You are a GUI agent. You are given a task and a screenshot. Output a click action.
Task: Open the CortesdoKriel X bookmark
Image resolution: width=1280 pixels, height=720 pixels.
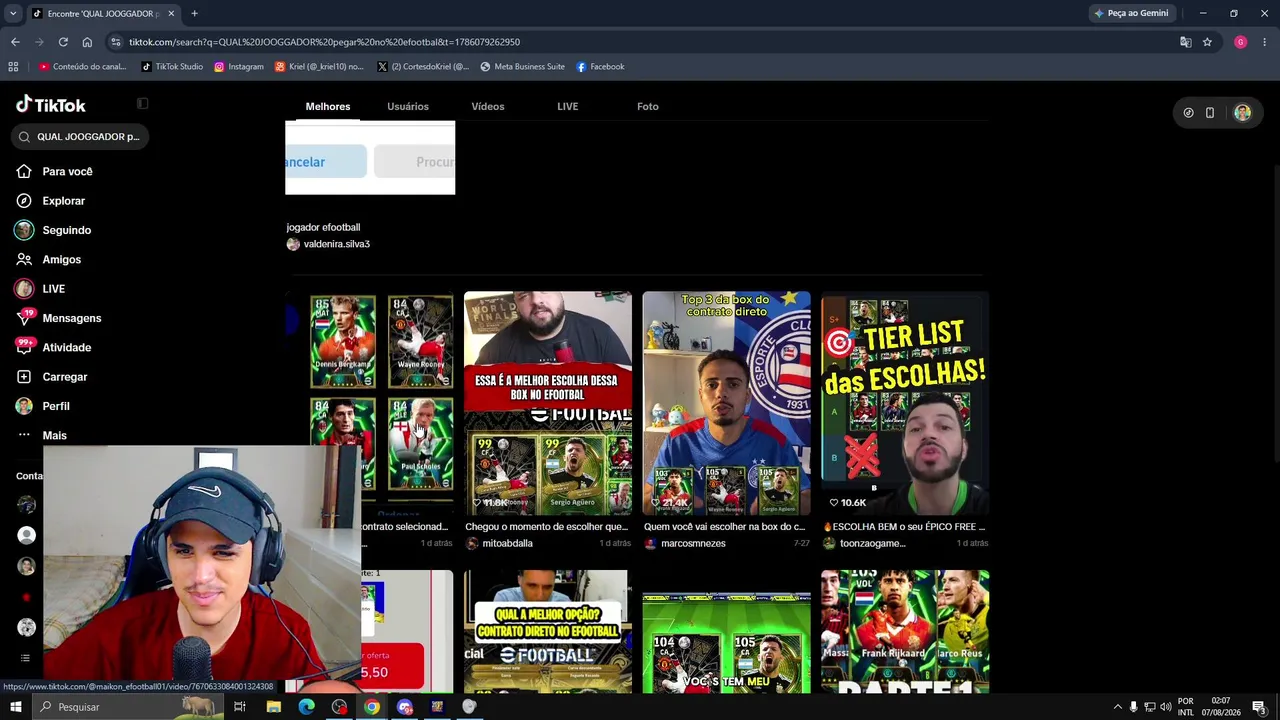tap(423, 67)
